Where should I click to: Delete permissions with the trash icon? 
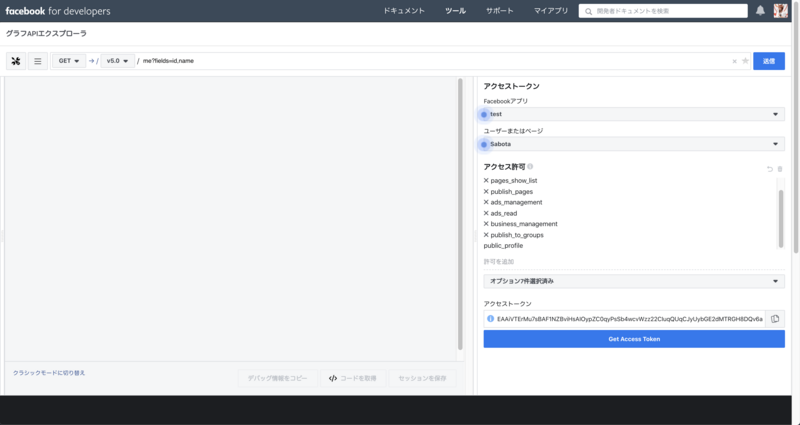(x=780, y=169)
